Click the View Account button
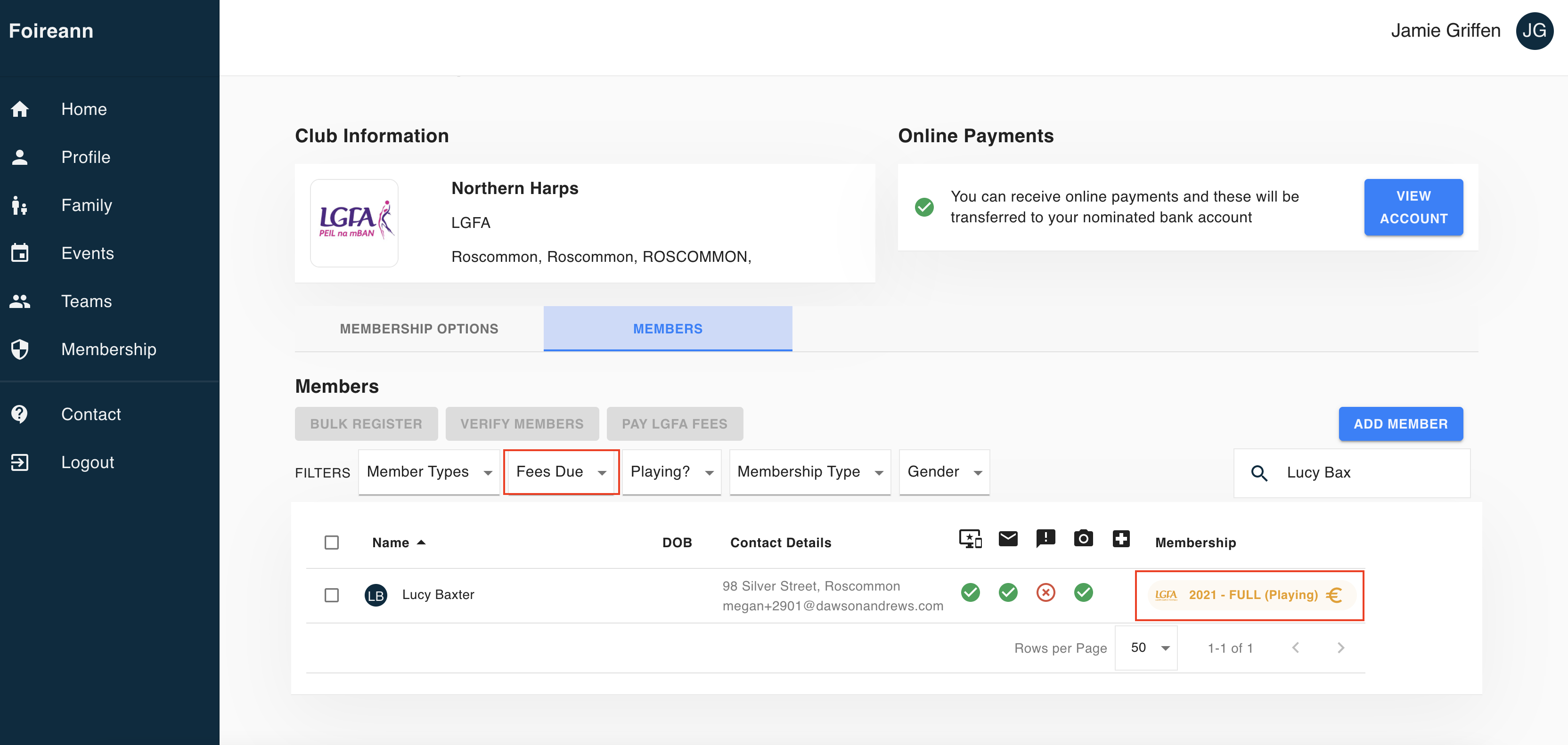 click(1413, 207)
